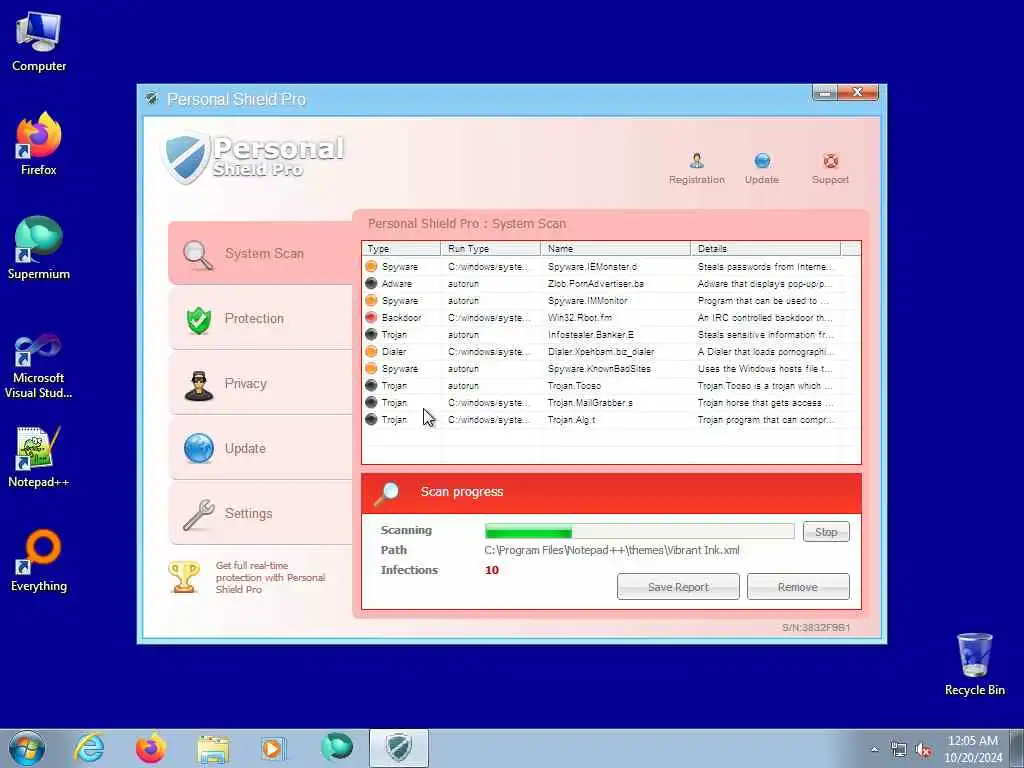Screen dimensions: 1024x768
Task: Click the red icon on Backdoor row
Action: click(371, 317)
